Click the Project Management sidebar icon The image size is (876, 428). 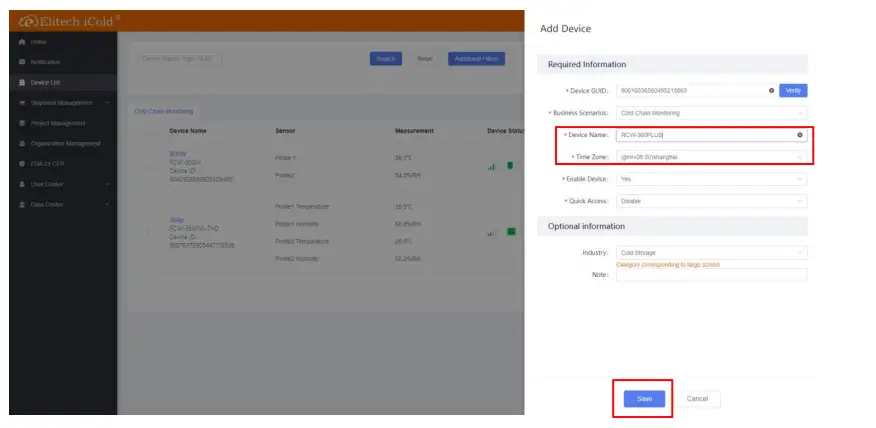[x=22, y=123]
